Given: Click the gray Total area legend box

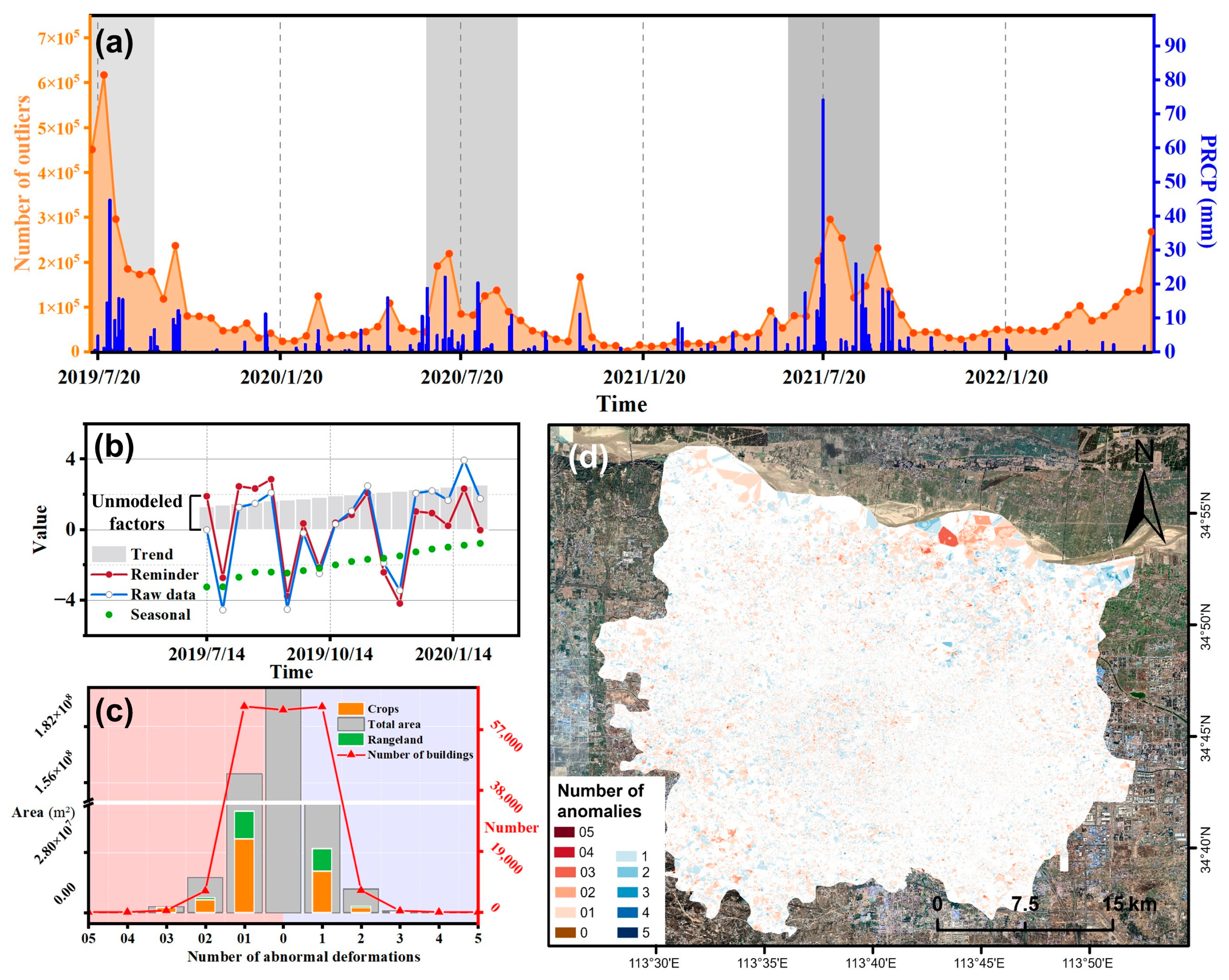Looking at the screenshot, I should (x=351, y=724).
